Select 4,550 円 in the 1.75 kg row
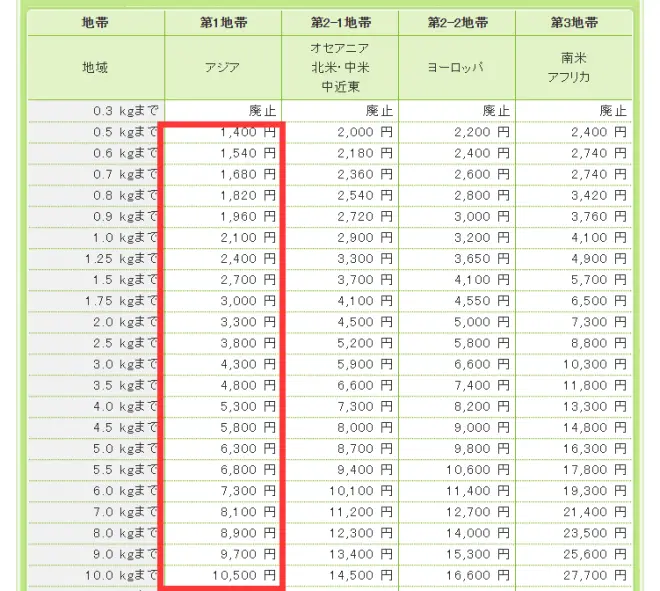The height and width of the screenshot is (591, 660). (482, 301)
